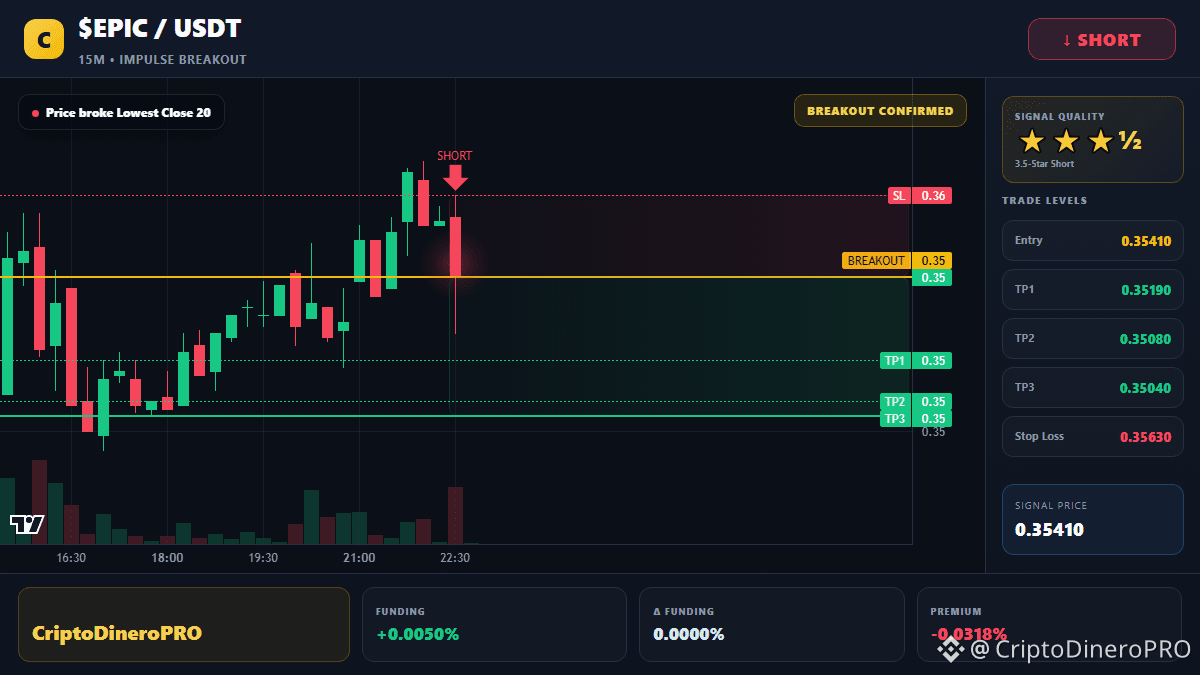This screenshot has width=1200, height=675.
Task: Click the tallest red volume bar at 22:30
Action: point(455,515)
